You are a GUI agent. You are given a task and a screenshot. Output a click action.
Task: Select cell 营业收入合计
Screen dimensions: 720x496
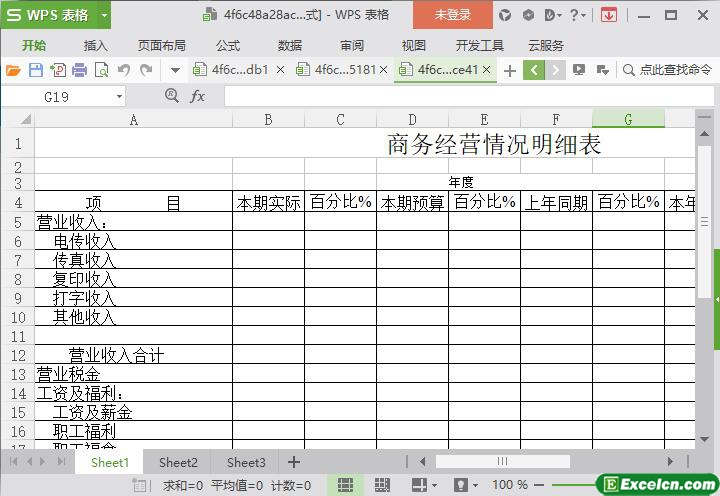tap(134, 355)
